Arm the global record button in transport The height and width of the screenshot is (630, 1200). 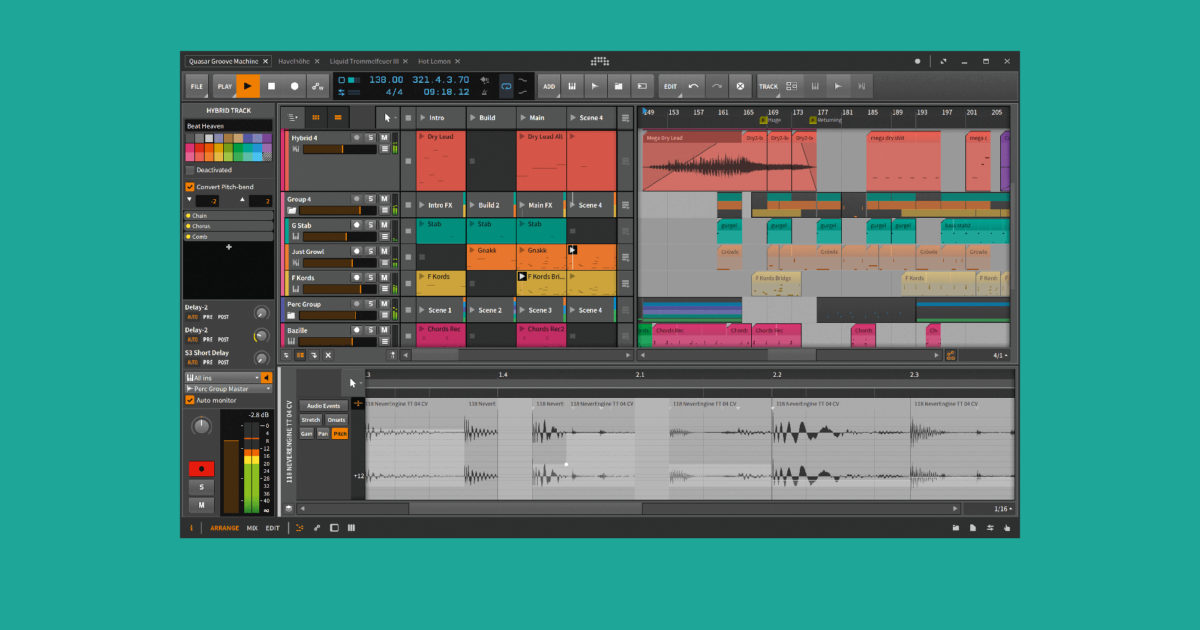(x=294, y=86)
